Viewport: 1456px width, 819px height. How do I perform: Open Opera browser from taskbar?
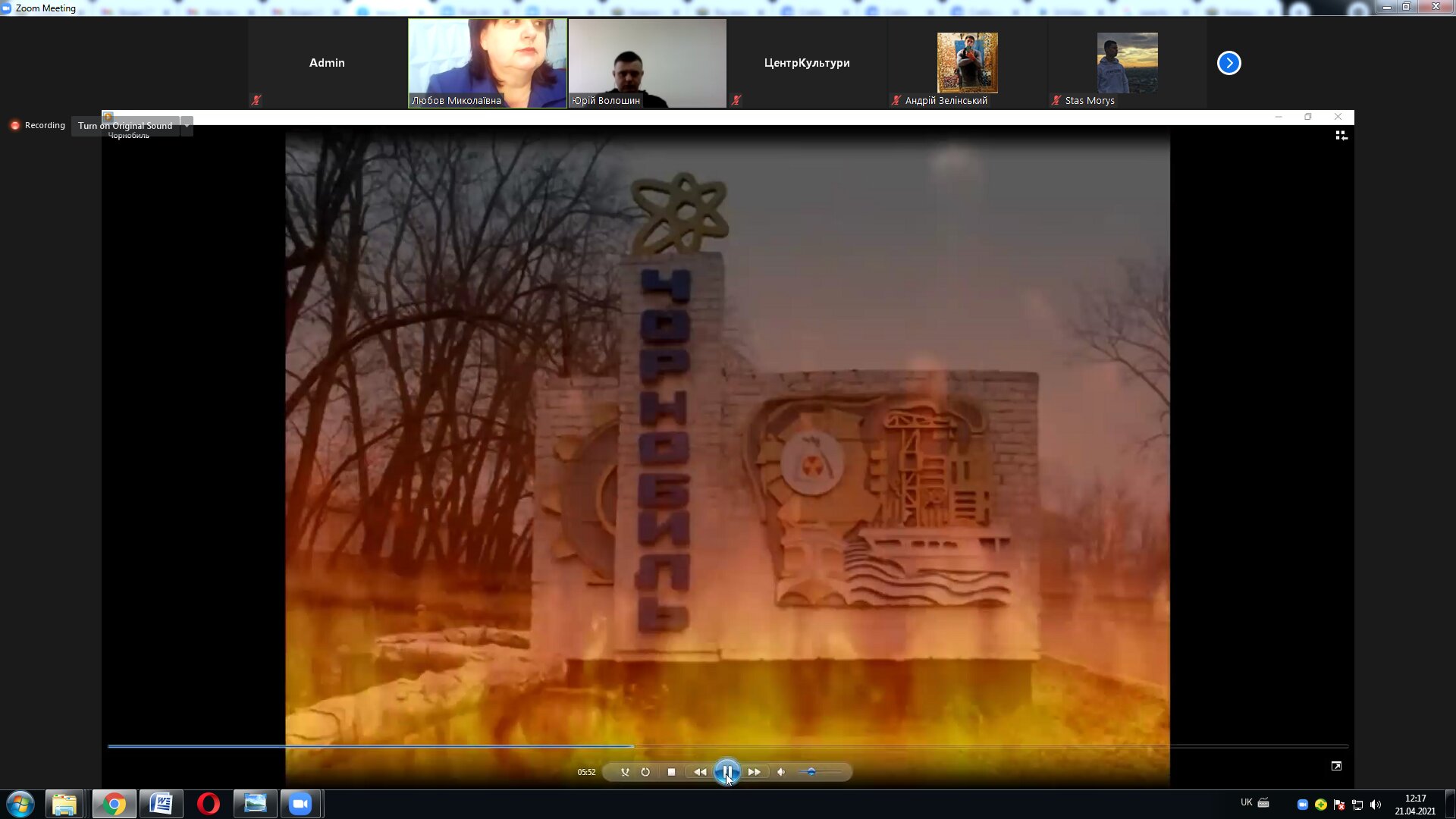coord(208,804)
